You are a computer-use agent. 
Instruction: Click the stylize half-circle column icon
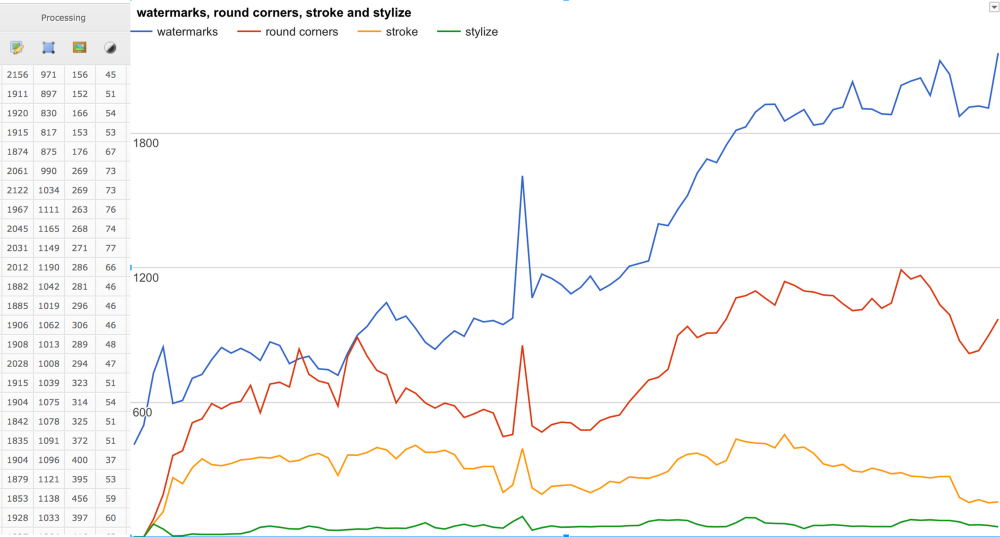point(110,48)
